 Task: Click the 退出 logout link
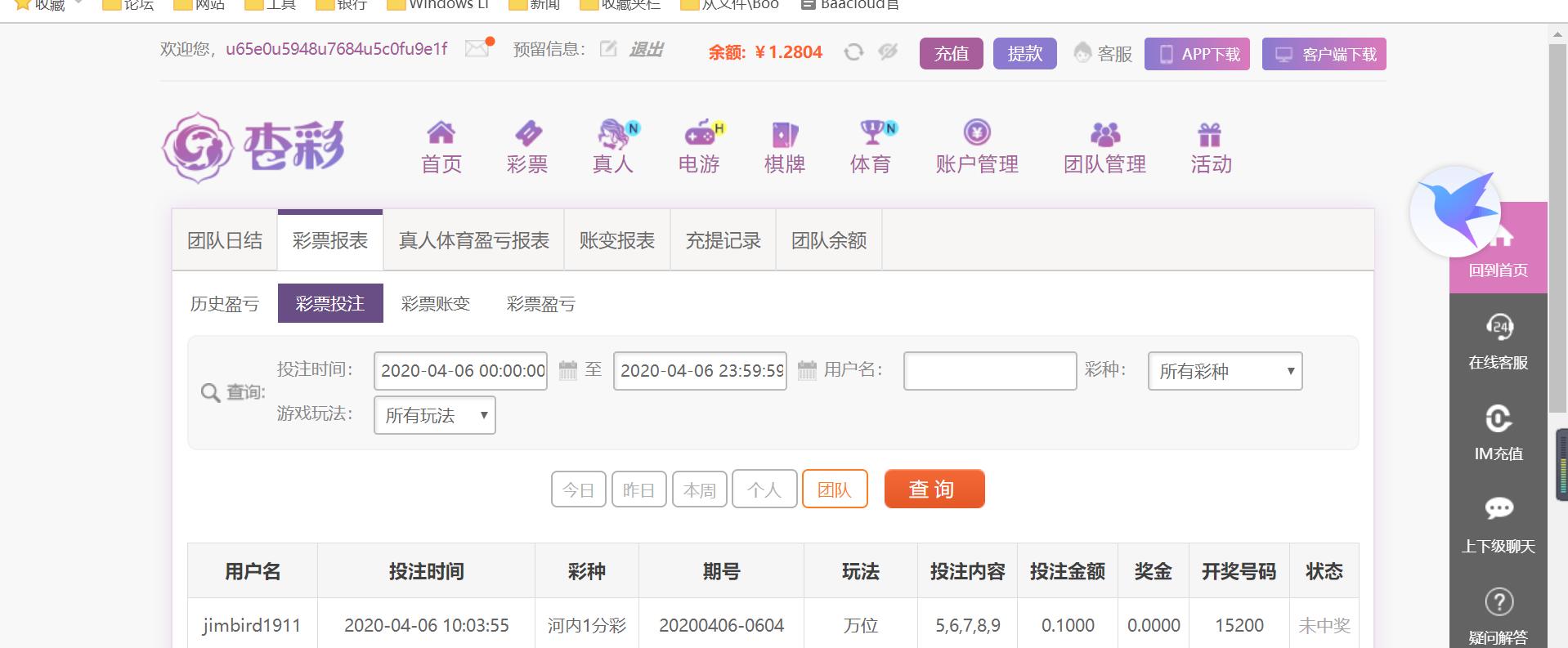(646, 50)
